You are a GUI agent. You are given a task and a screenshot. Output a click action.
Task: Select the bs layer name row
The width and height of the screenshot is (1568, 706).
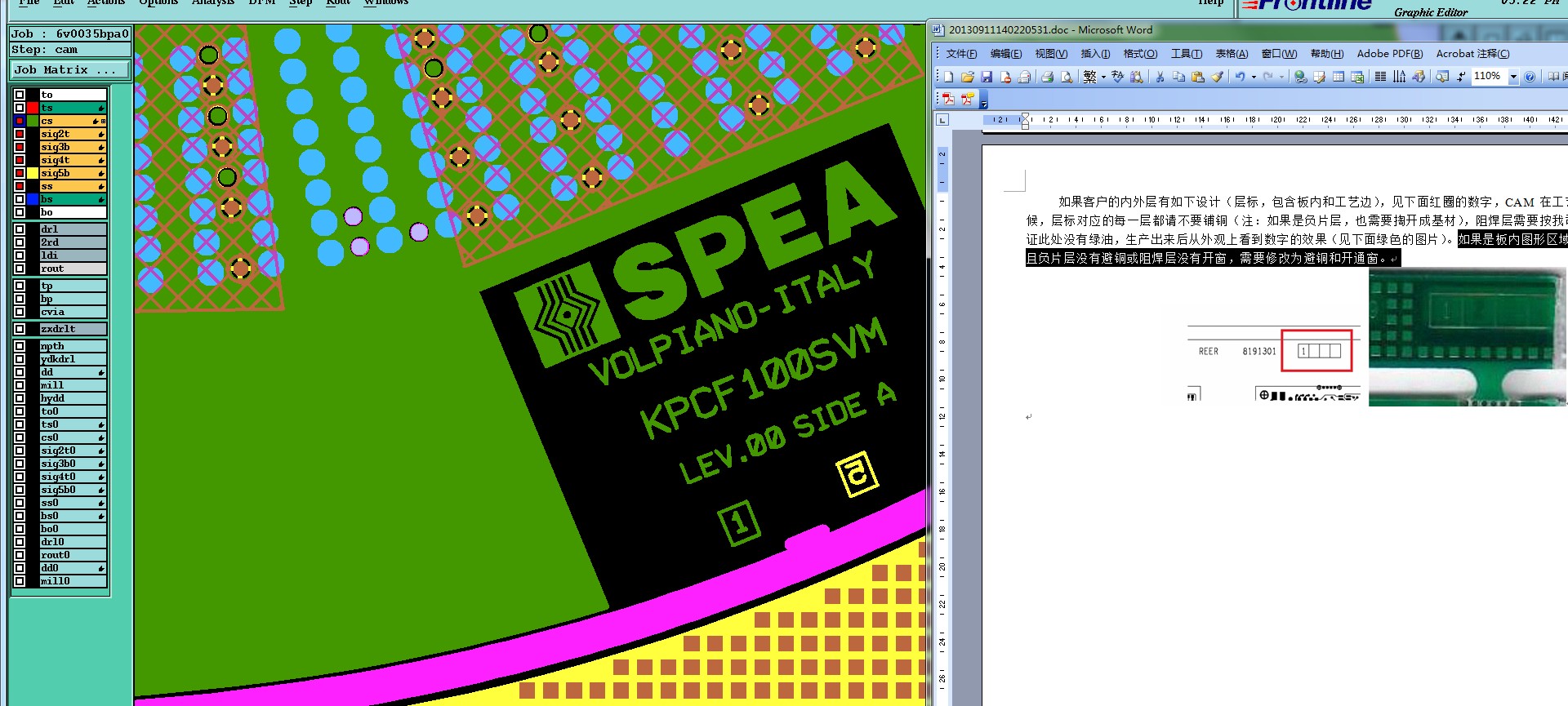pos(73,199)
